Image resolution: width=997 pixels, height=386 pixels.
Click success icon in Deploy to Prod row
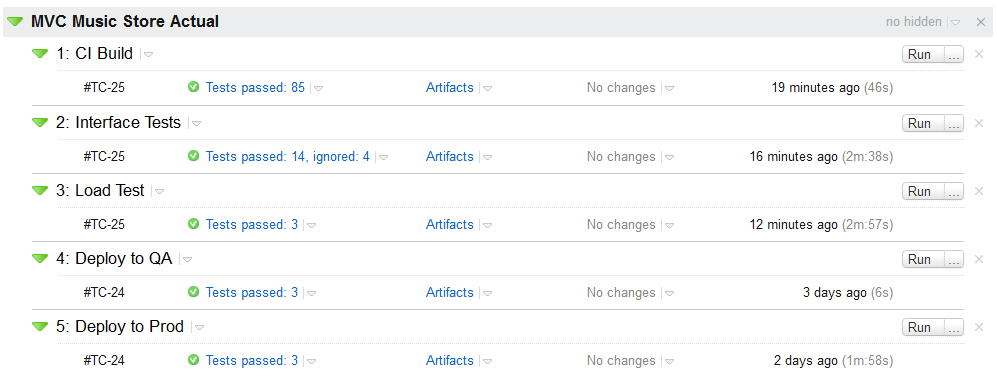pos(194,360)
